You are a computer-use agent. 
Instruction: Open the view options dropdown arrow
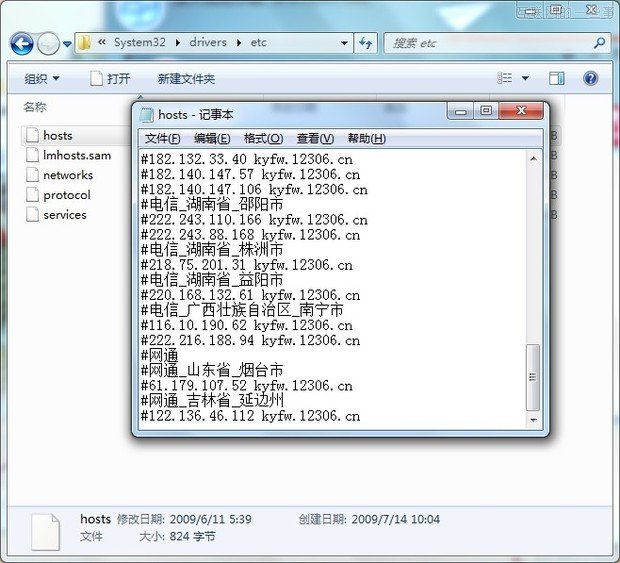click(x=525, y=78)
